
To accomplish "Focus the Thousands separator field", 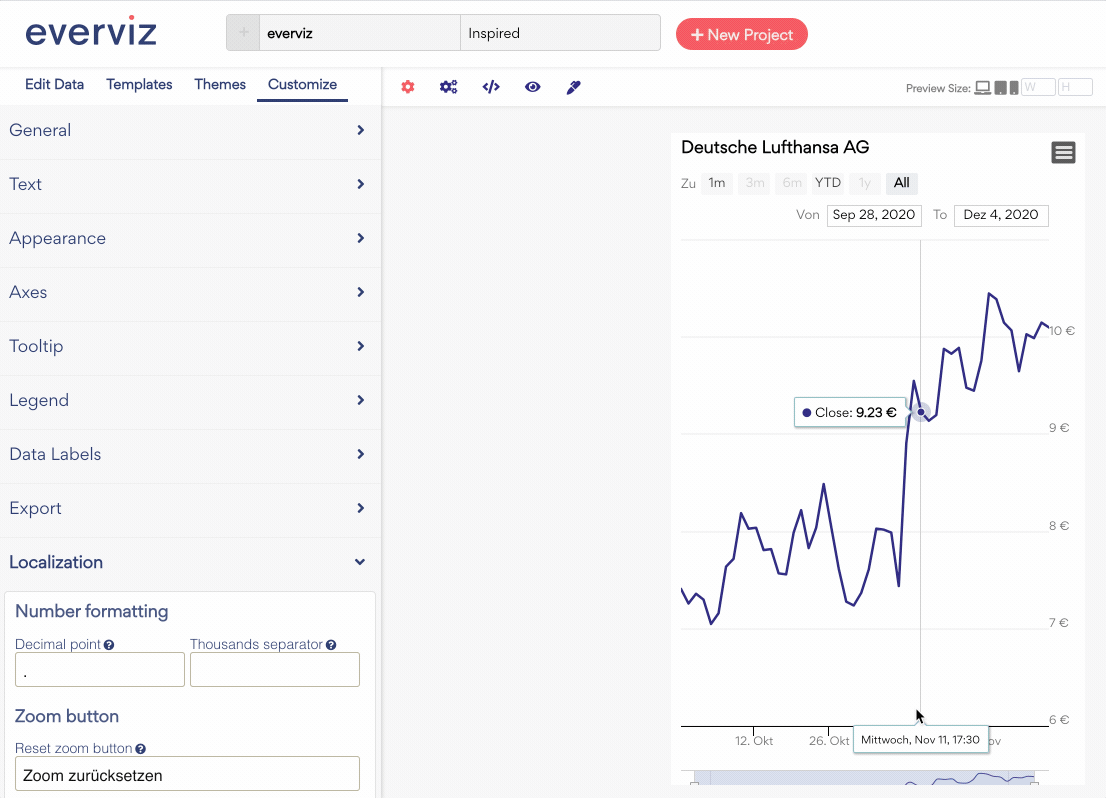I will [274, 670].
